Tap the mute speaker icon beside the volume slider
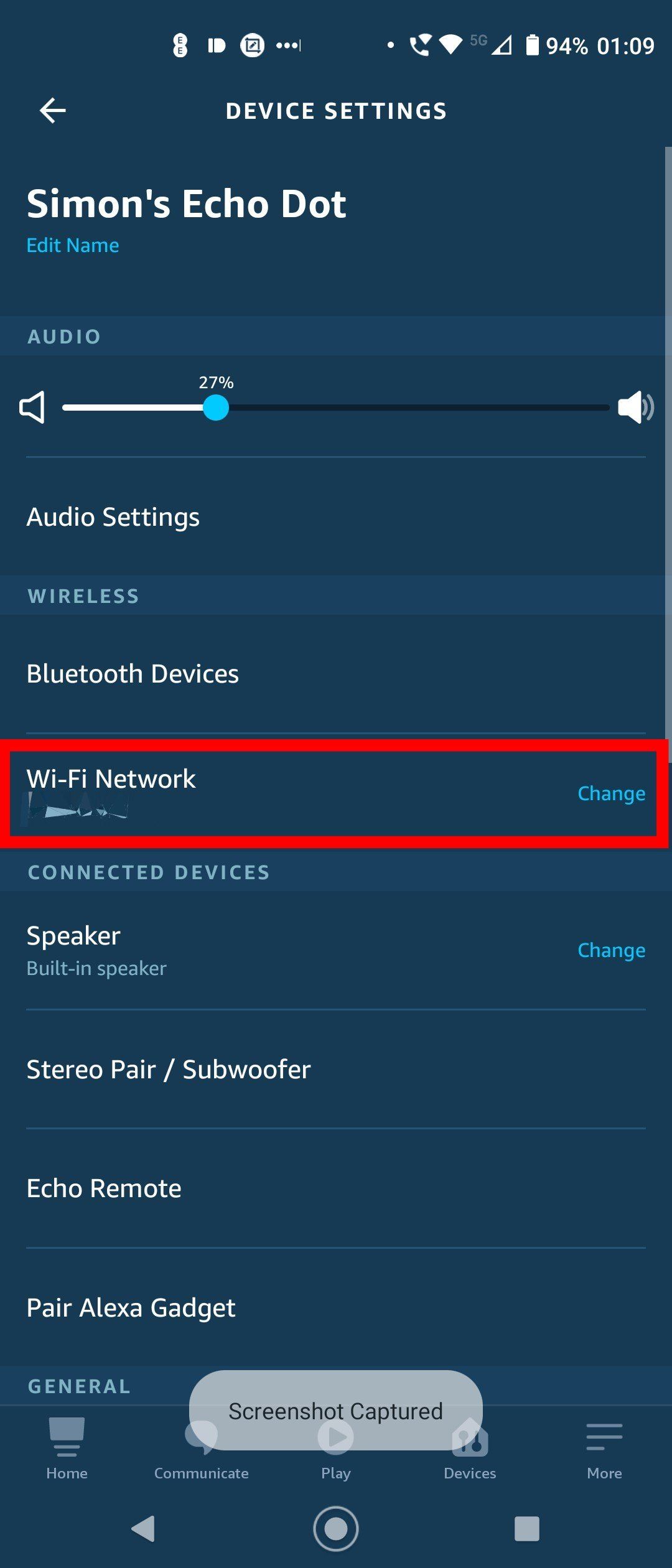This screenshot has width=672, height=1568. [32, 408]
